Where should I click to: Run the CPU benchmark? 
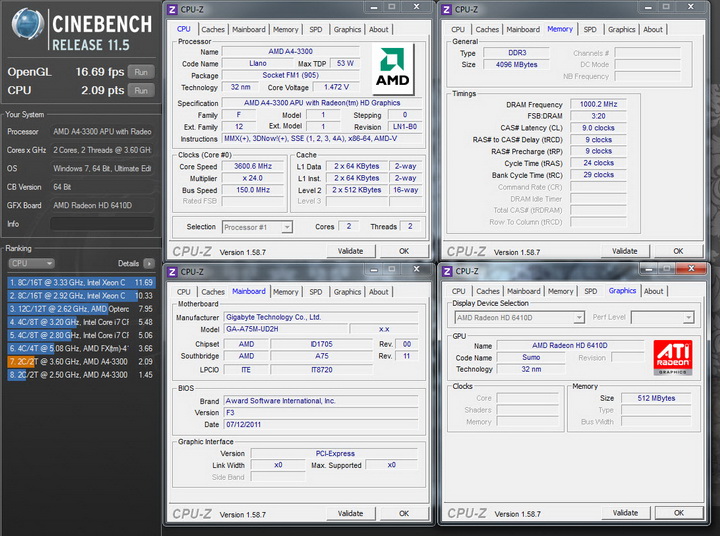coord(141,90)
